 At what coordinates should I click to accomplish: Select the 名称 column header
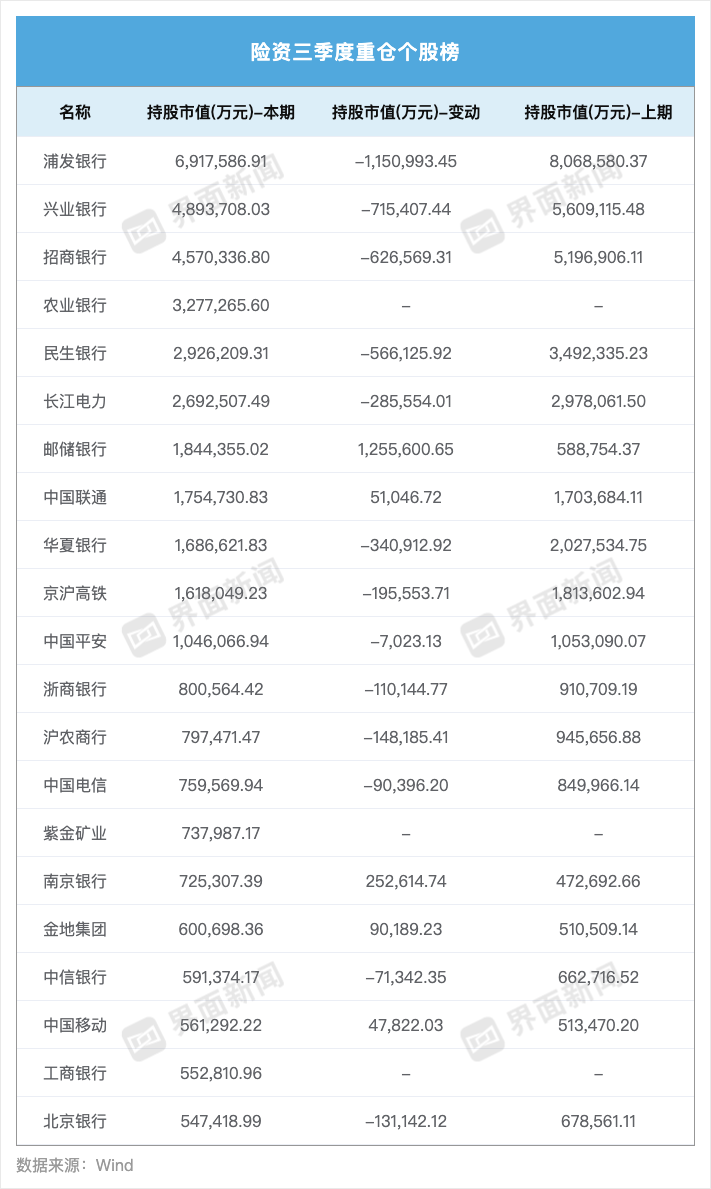pyautogui.click(x=75, y=113)
